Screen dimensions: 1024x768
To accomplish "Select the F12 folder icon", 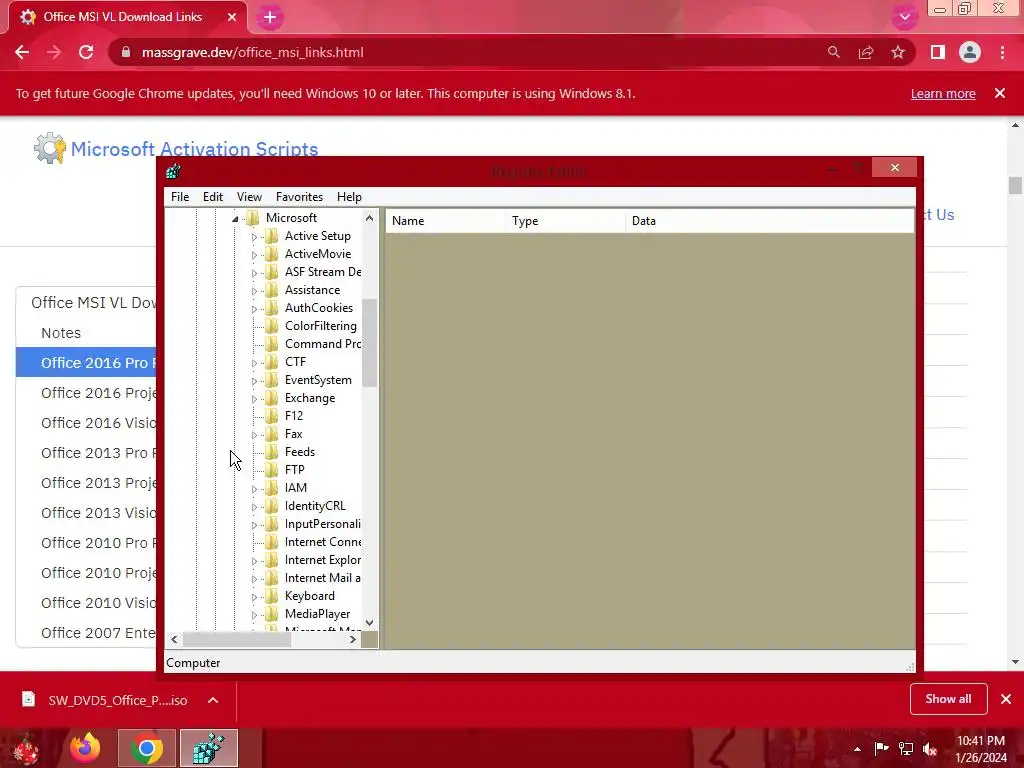I will coord(272,416).
